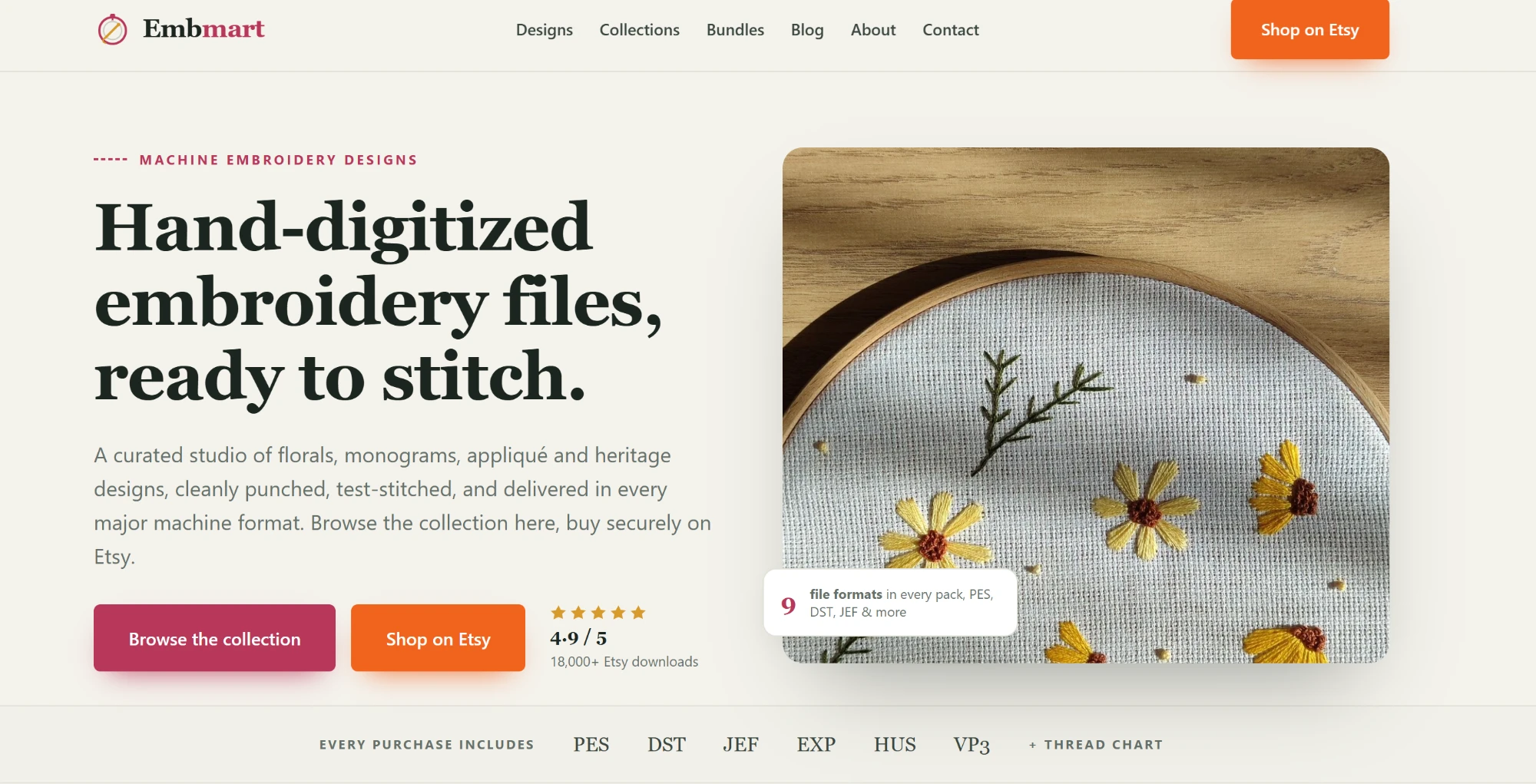Screen dimensions: 1536x784
Task: Go to the Bundles page
Action: tap(735, 30)
